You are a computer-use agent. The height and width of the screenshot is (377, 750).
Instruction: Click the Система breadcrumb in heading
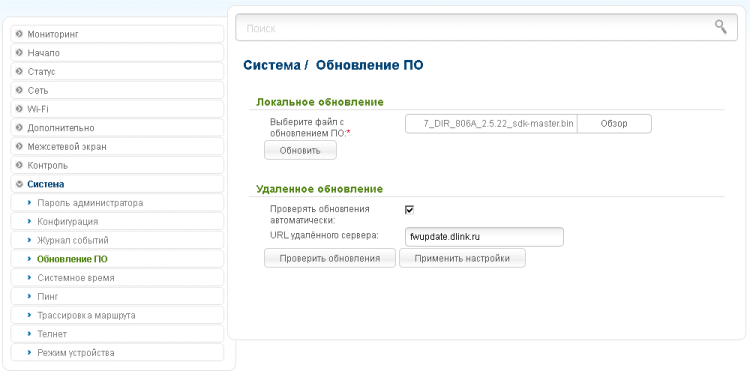272,65
